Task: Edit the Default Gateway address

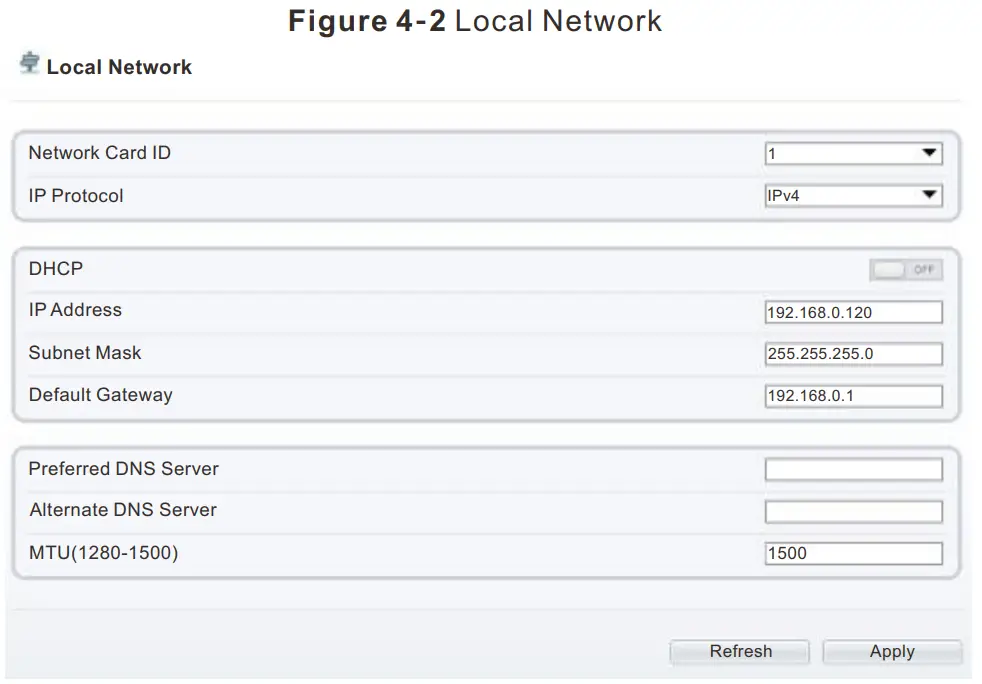Action: [852, 395]
